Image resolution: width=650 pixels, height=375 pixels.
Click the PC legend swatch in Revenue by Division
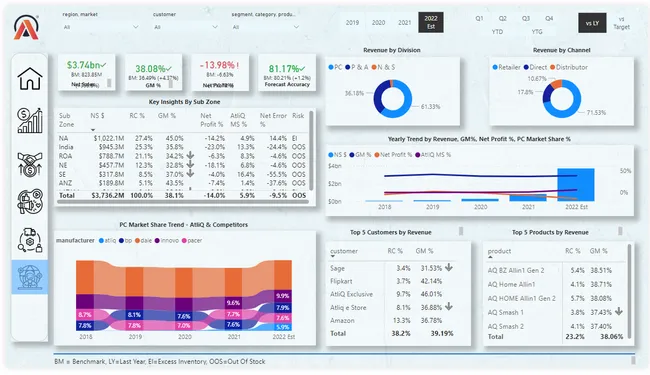click(x=331, y=67)
